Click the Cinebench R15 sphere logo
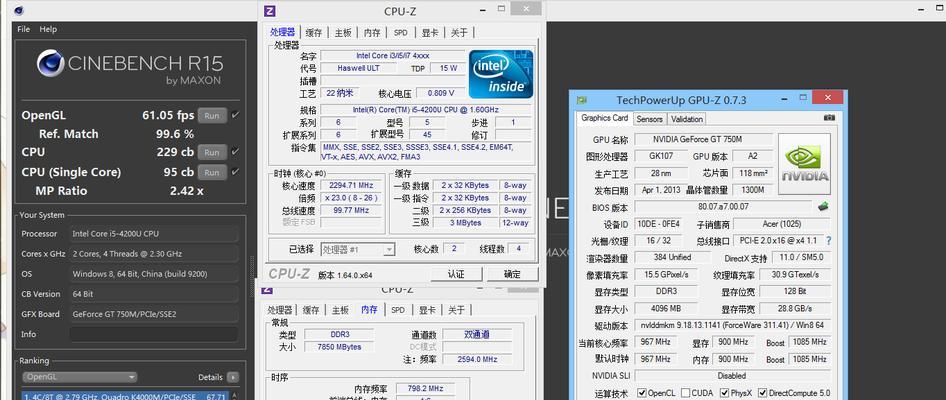 tap(51, 63)
